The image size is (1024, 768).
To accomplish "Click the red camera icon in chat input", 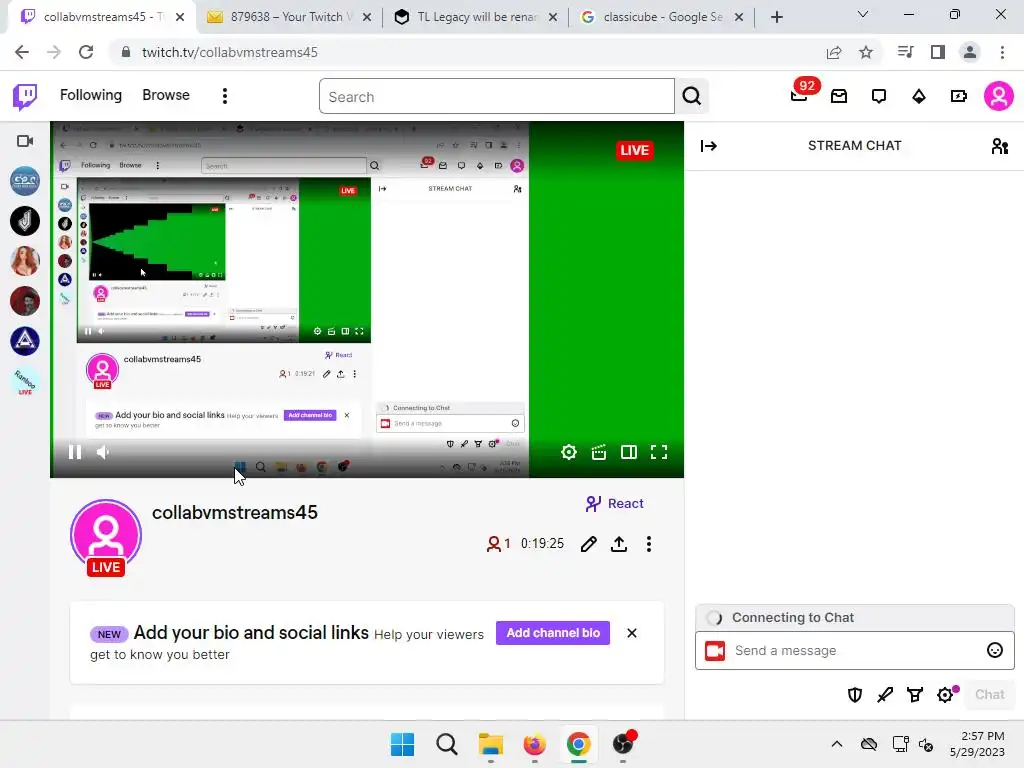I will click(715, 650).
